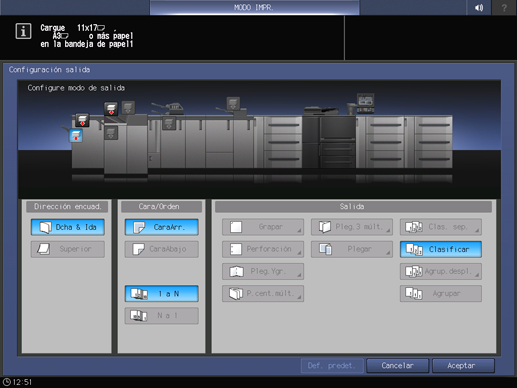Open the Plegar fold options
The image size is (517, 388).
352,249
